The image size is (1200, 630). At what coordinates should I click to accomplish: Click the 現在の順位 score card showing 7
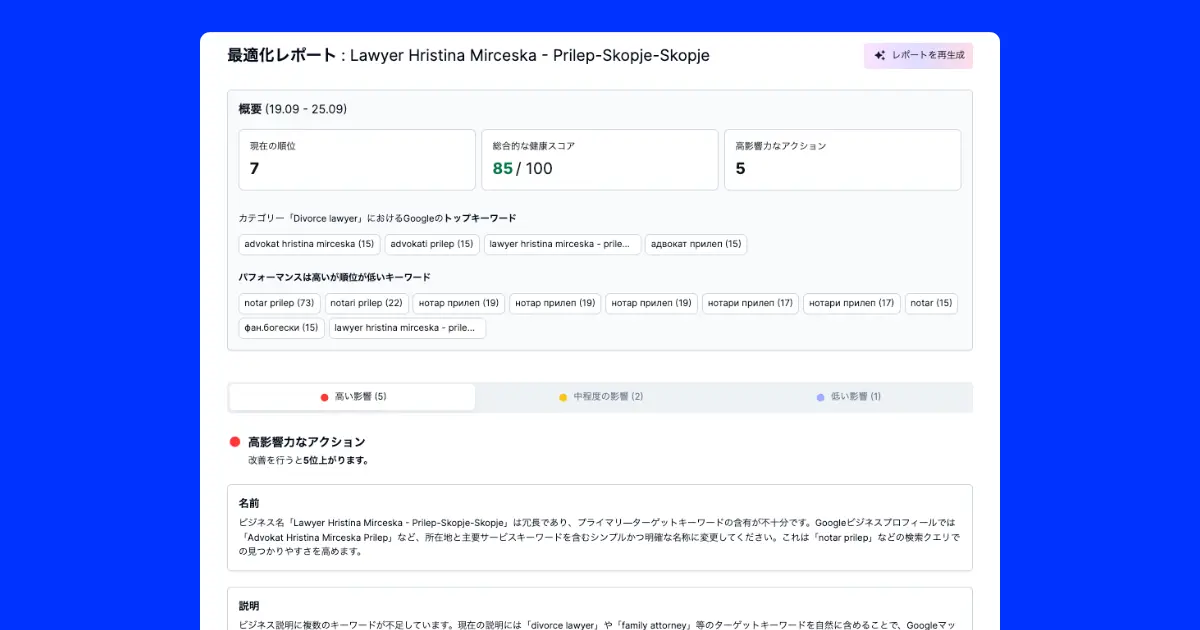[x=357, y=160]
